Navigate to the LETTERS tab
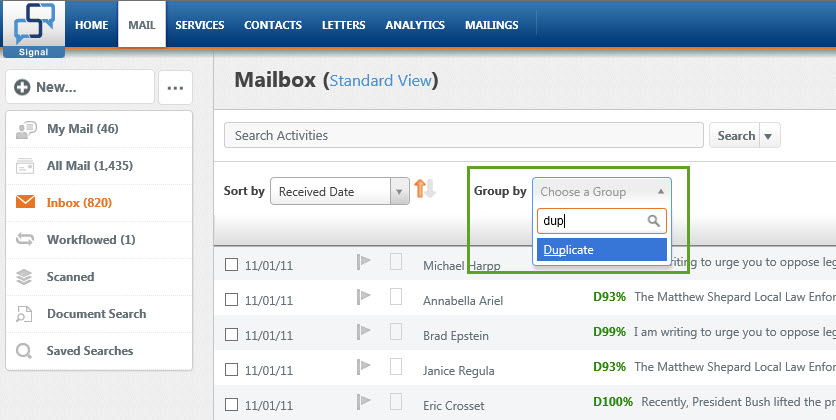The height and width of the screenshot is (420, 836). (x=343, y=25)
